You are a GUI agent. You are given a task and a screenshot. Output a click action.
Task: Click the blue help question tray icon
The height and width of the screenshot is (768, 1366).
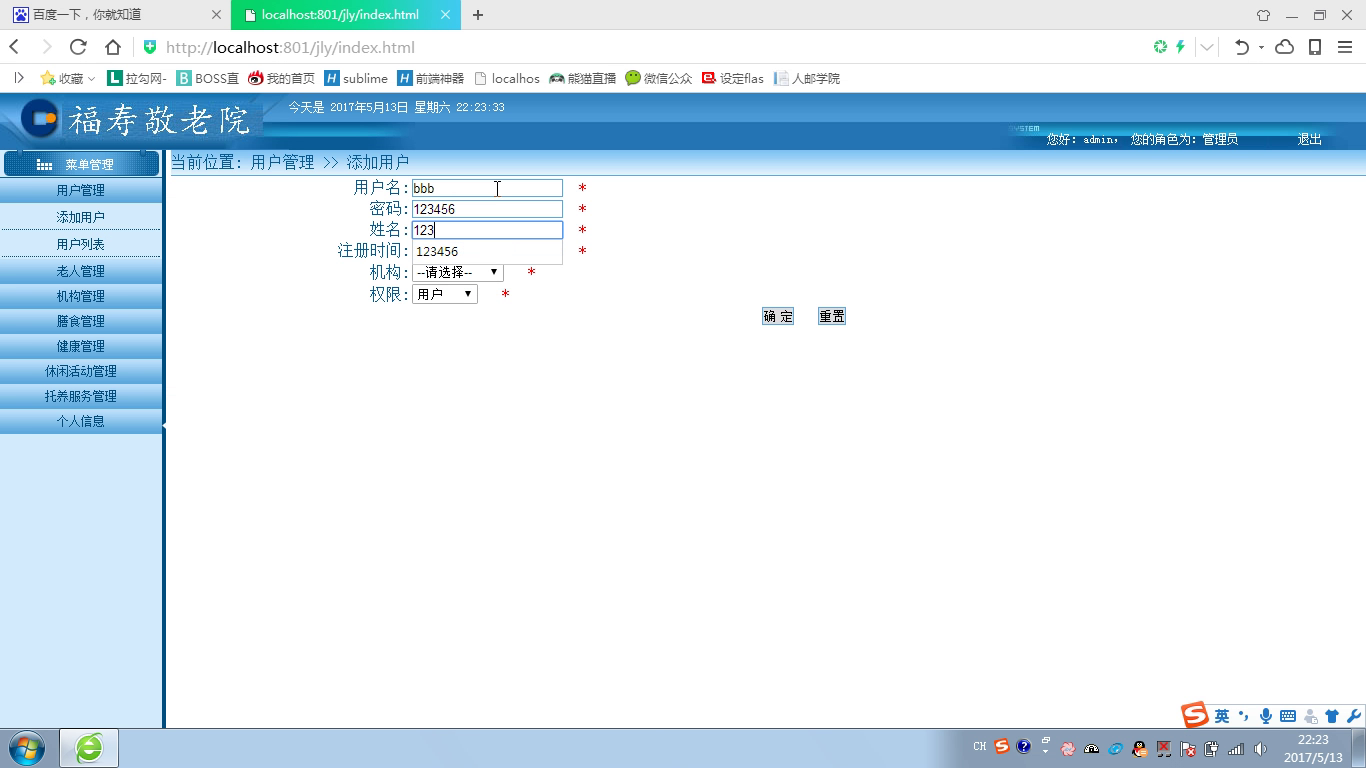click(1023, 746)
